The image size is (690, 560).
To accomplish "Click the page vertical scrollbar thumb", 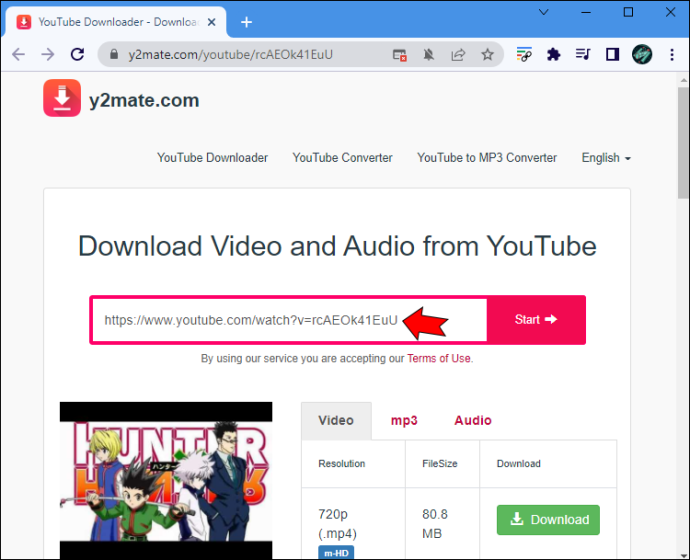I will (683, 143).
